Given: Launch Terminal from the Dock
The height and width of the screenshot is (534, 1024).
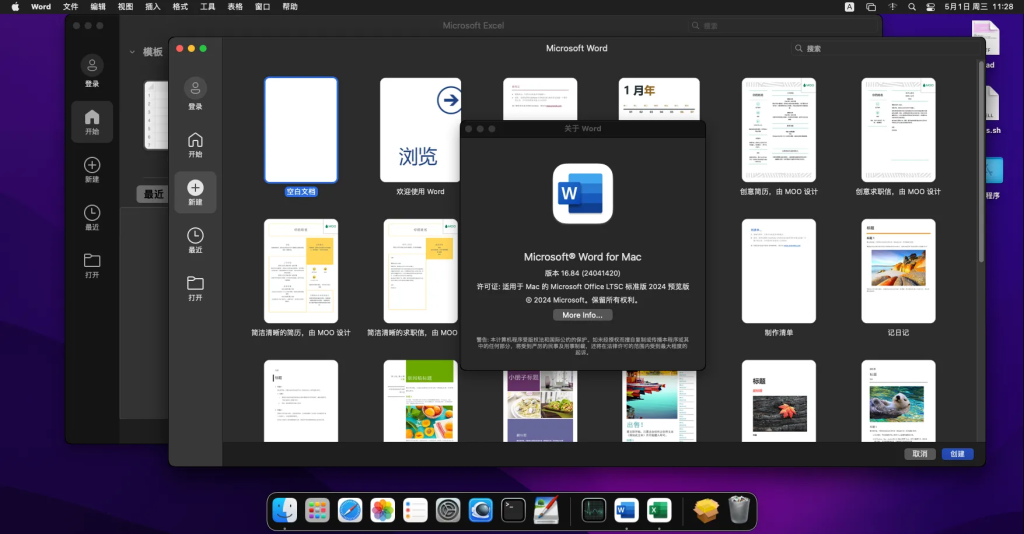Looking at the screenshot, I should 513,510.
